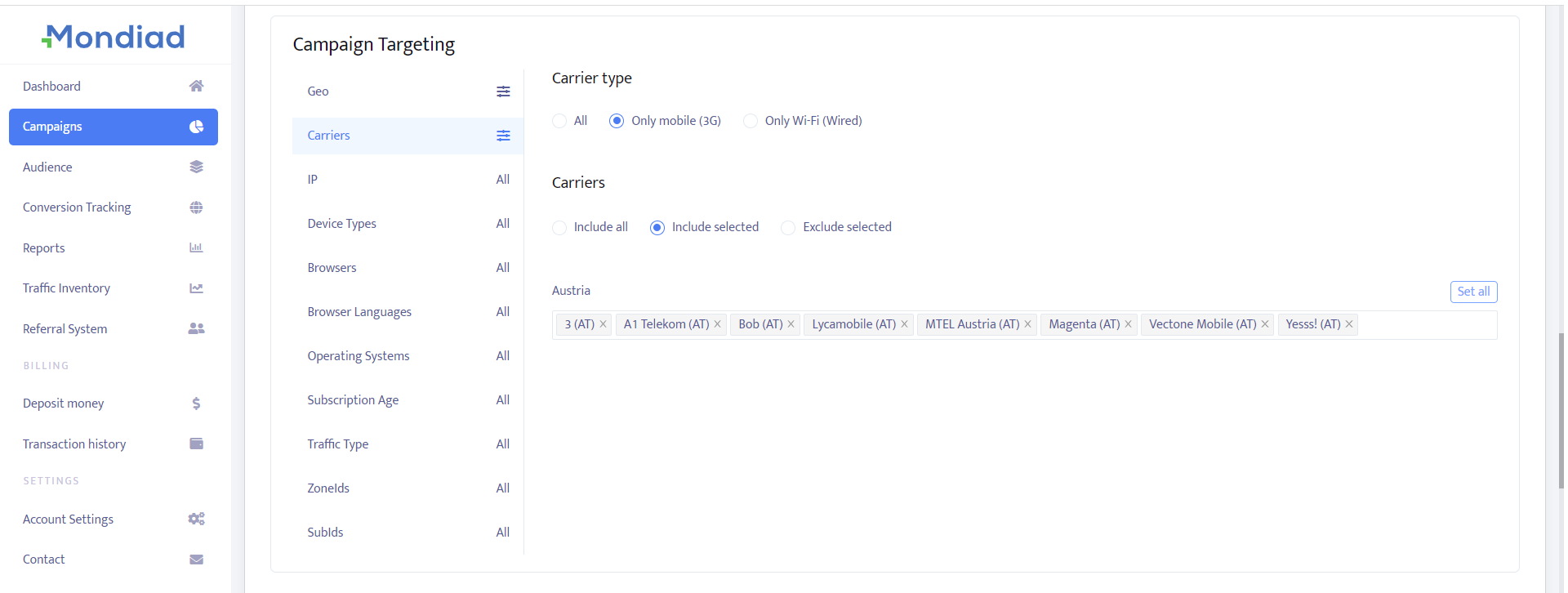Open Transaction history in the sidebar

point(74,444)
